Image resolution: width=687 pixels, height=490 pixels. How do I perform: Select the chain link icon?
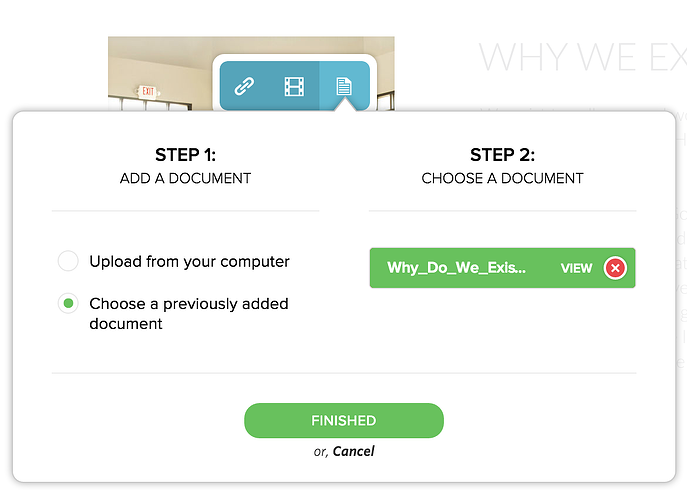244,86
